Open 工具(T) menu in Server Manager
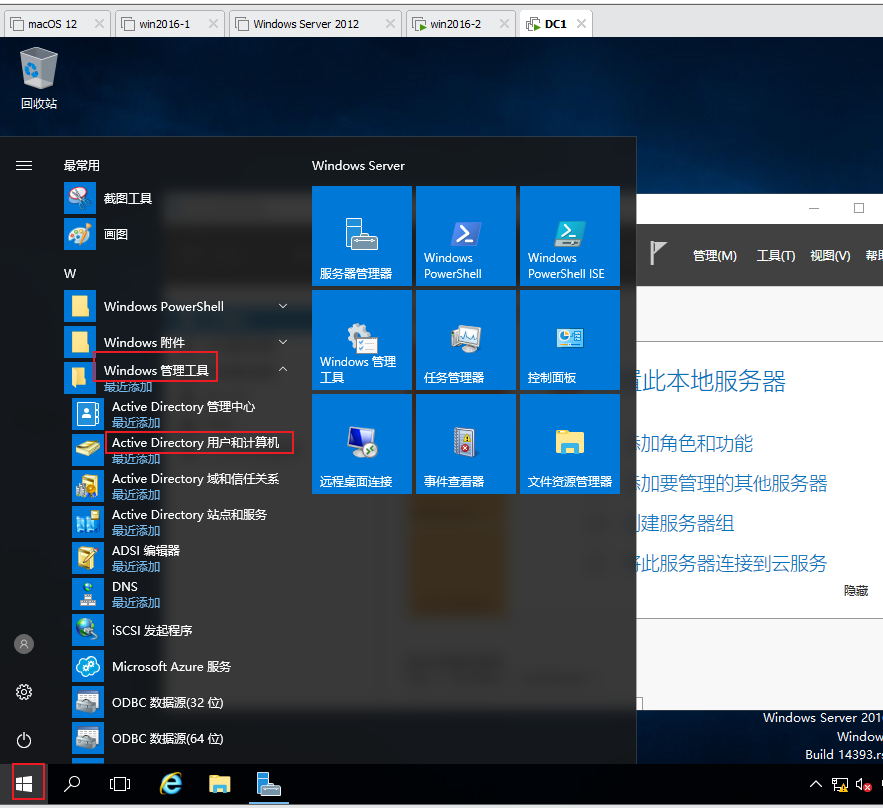The width and height of the screenshot is (883, 808). point(775,256)
